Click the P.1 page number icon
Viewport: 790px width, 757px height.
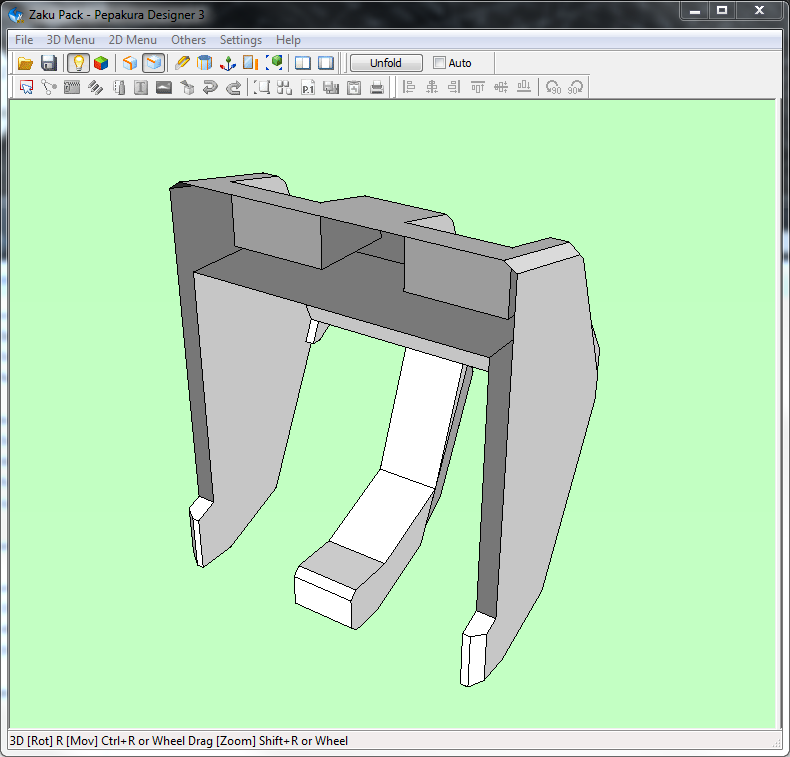pyautogui.click(x=308, y=87)
